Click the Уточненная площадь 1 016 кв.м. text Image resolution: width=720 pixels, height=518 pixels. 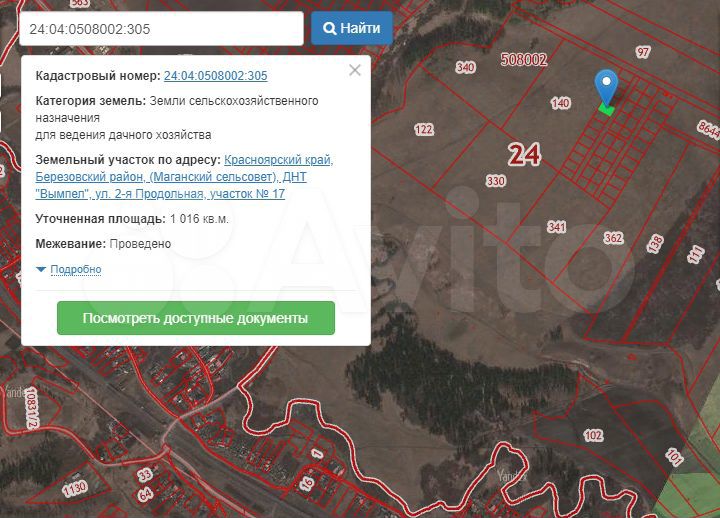click(x=132, y=219)
